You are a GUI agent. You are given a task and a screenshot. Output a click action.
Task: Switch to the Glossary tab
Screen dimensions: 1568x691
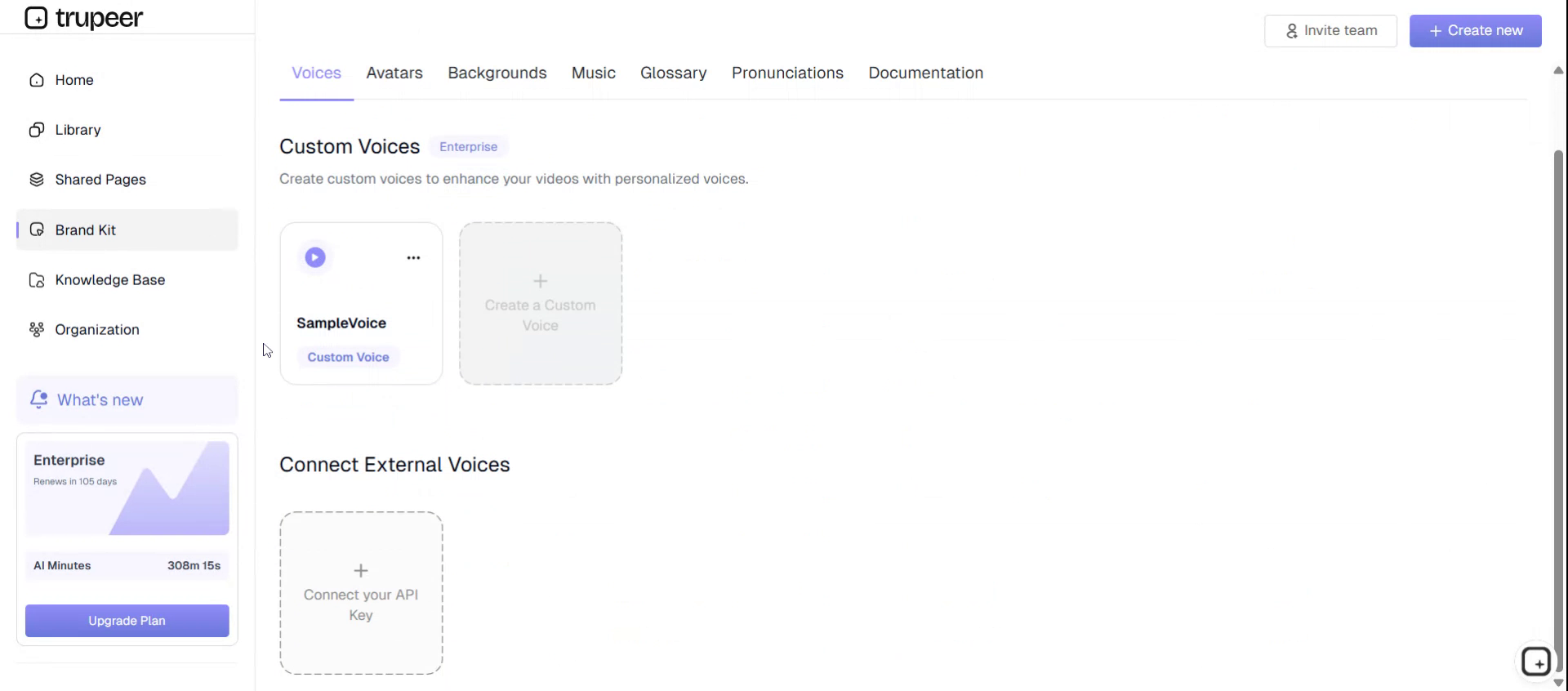click(674, 74)
